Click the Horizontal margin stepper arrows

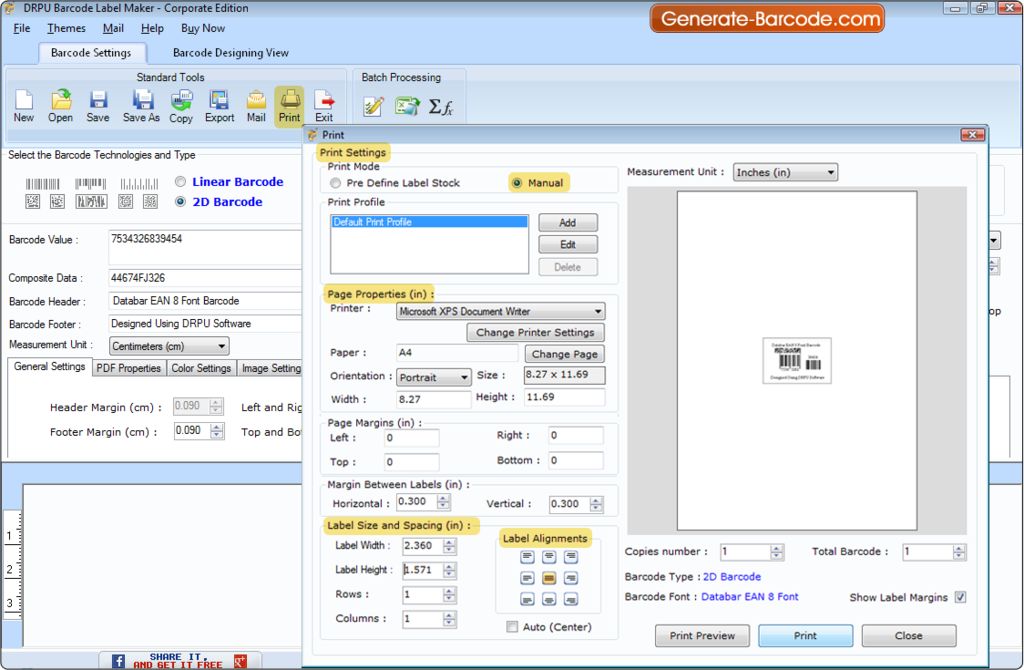click(443, 502)
